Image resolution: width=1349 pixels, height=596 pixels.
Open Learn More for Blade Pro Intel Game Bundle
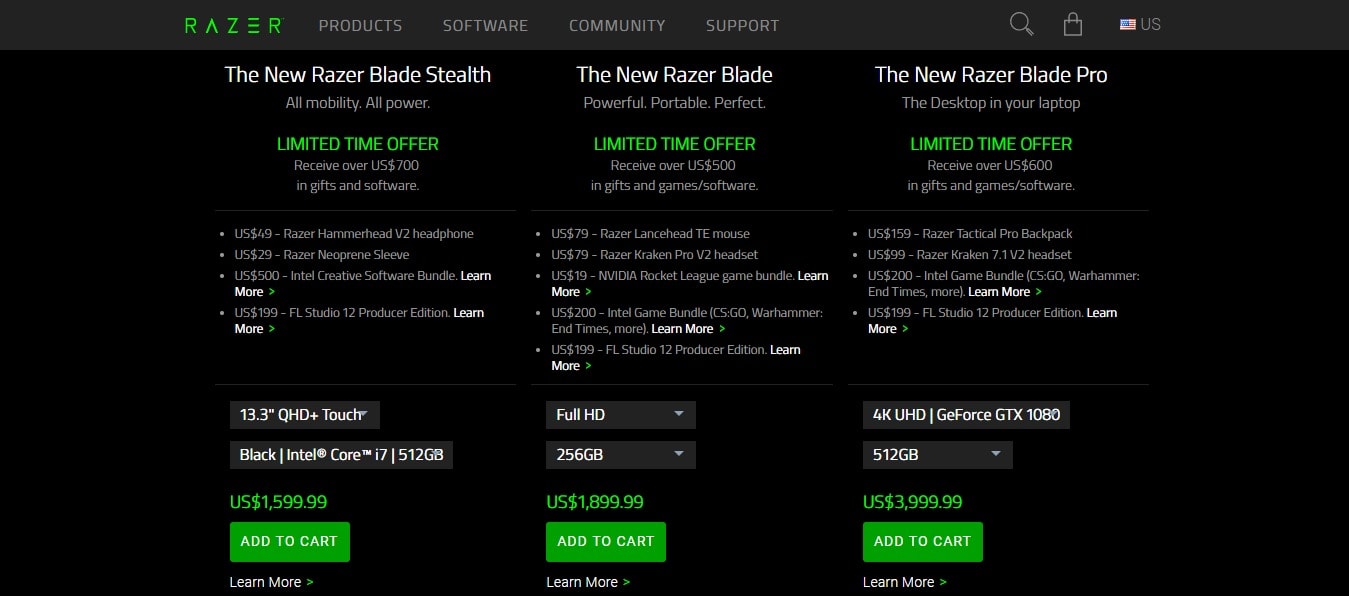(1005, 292)
